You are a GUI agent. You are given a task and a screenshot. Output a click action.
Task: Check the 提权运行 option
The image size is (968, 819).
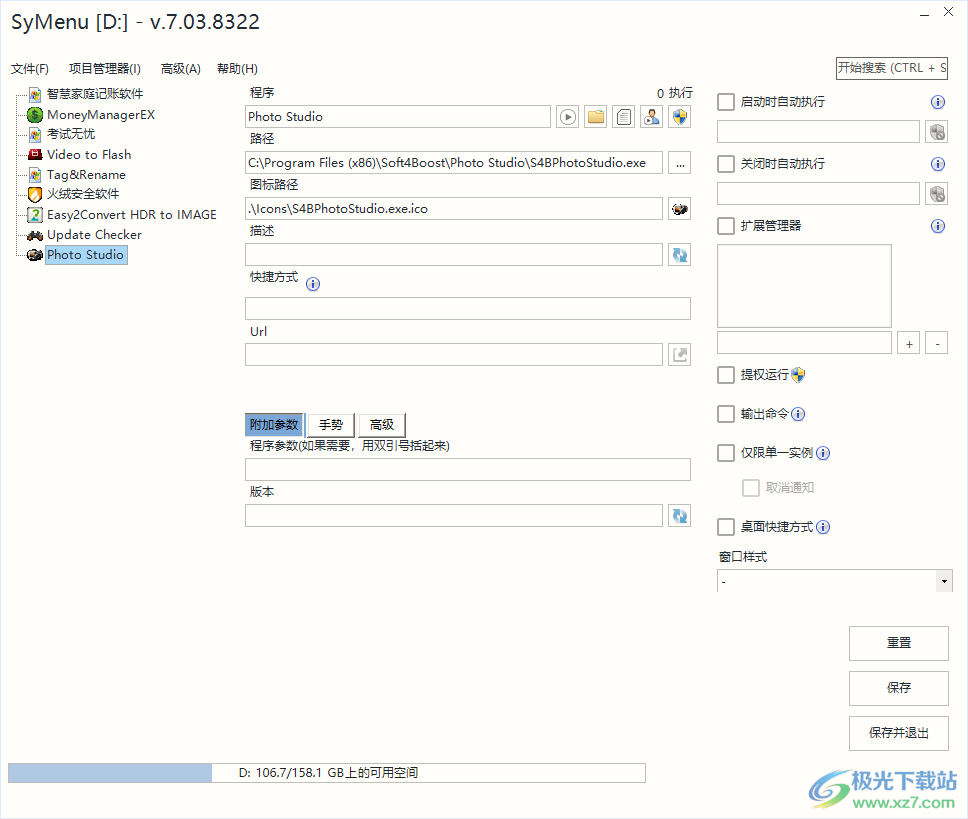click(x=726, y=375)
